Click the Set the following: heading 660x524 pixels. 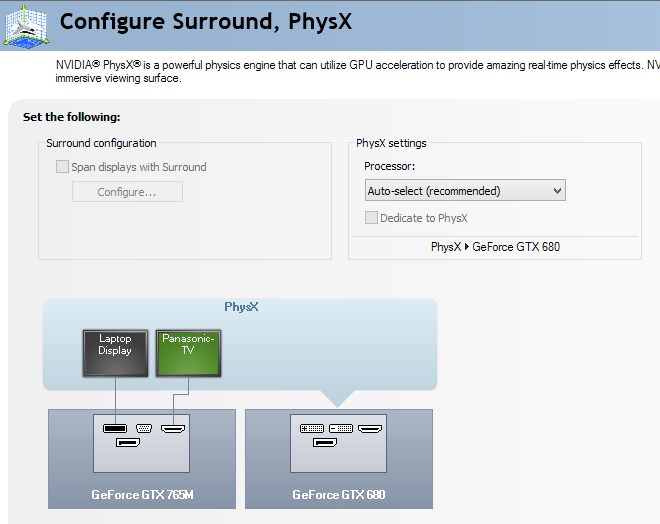pyautogui.click(x=72, y=117)
